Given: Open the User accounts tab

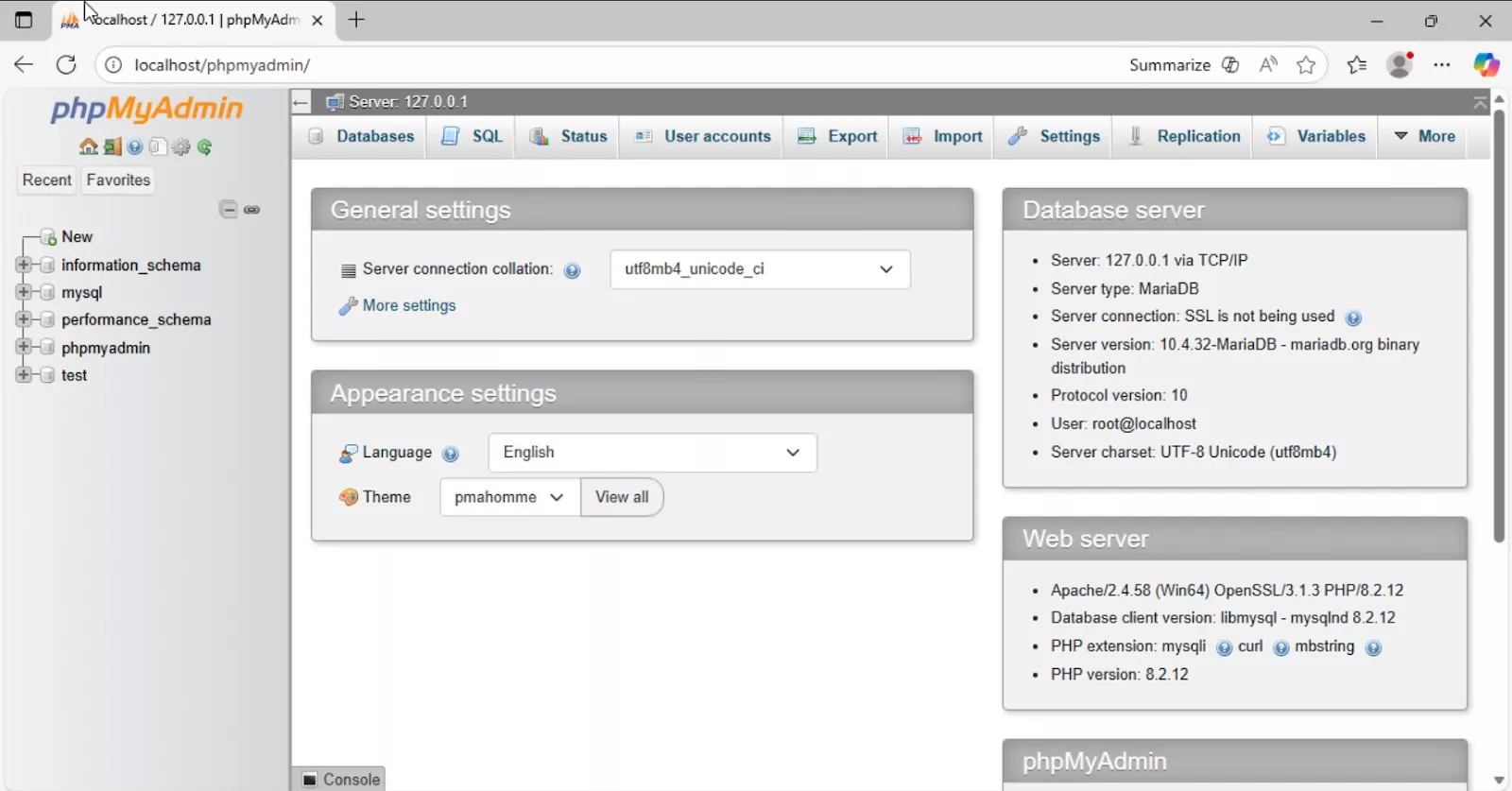Looking at the screenshot, I should [x=703, y=136].
